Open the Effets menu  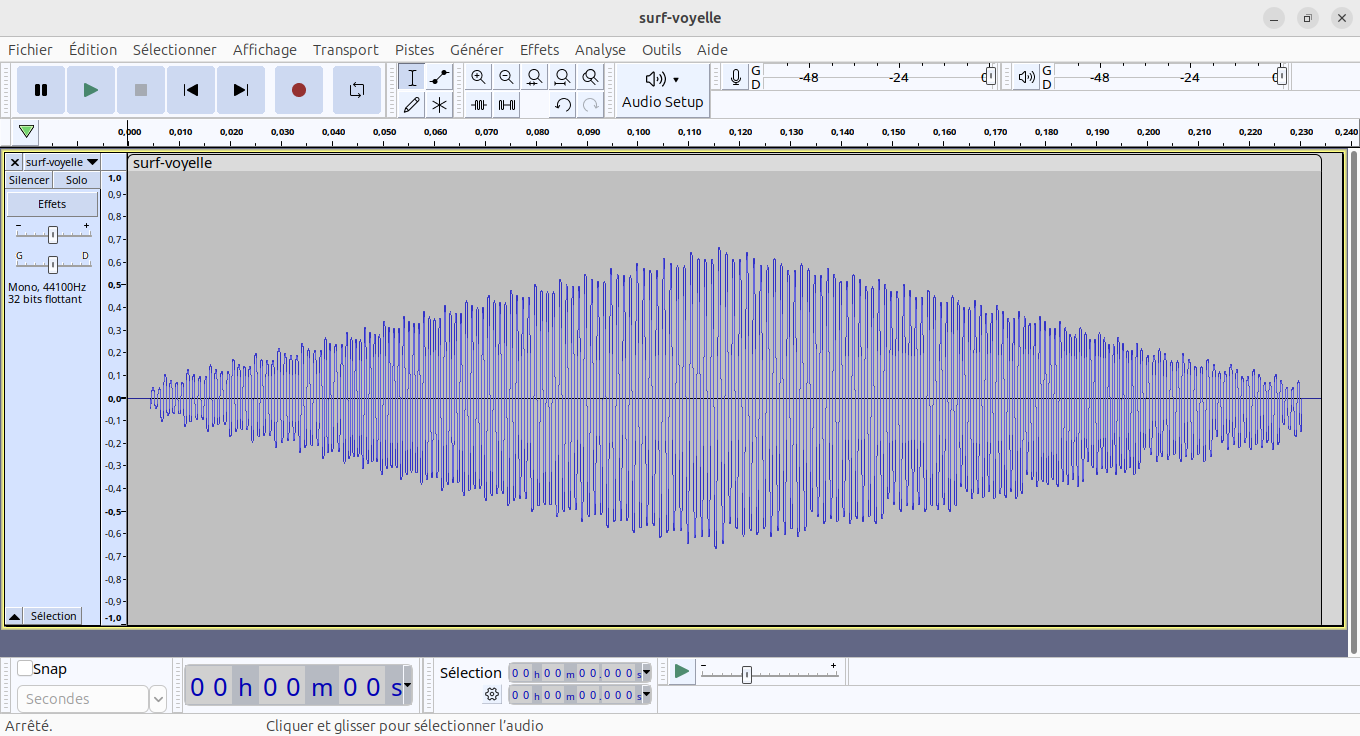pyautogui.click(x=539, y=50)
